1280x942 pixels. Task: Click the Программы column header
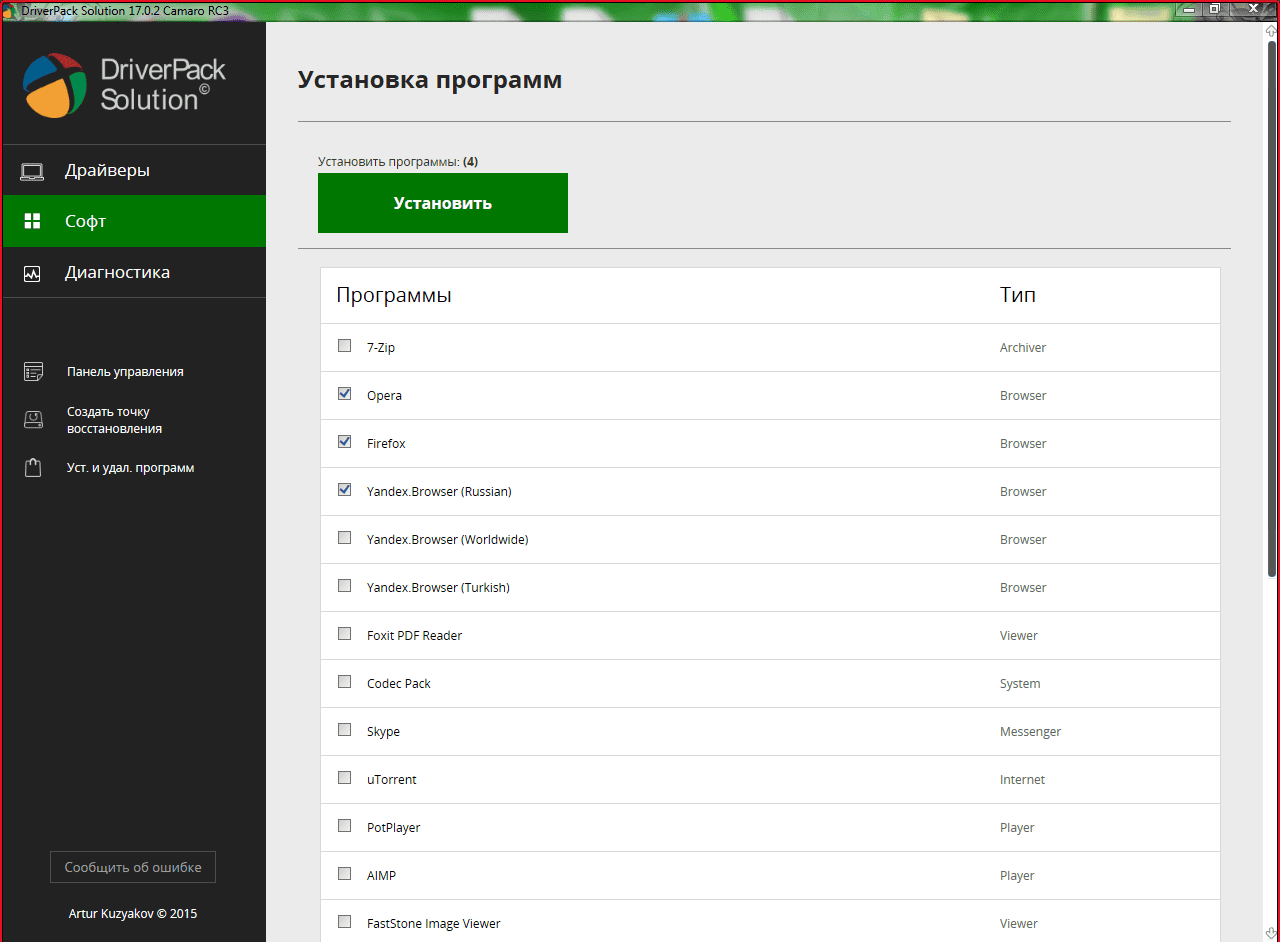pyautogui.click(x=394, y=295)
